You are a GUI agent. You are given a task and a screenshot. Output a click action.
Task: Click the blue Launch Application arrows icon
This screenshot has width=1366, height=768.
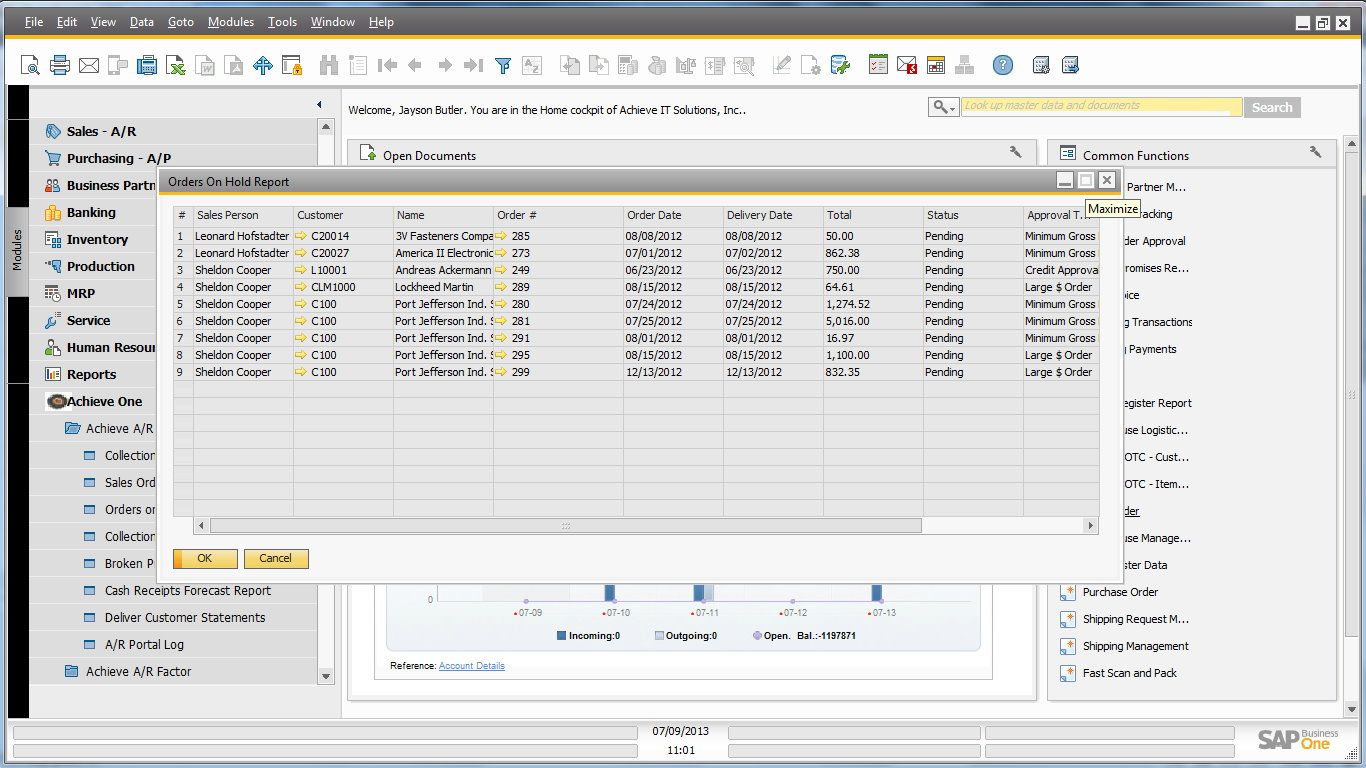[x=263, y=66]
